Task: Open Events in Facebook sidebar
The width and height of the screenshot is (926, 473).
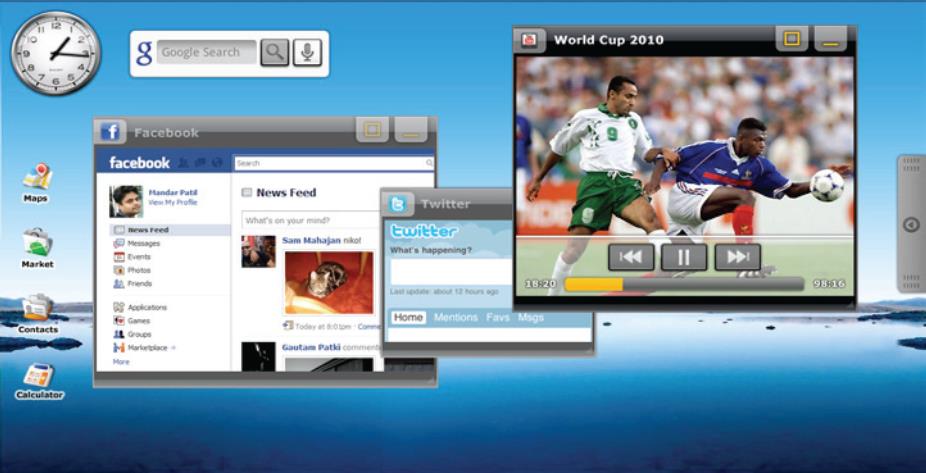Action: pyautogui.click(x=132, y=257)
